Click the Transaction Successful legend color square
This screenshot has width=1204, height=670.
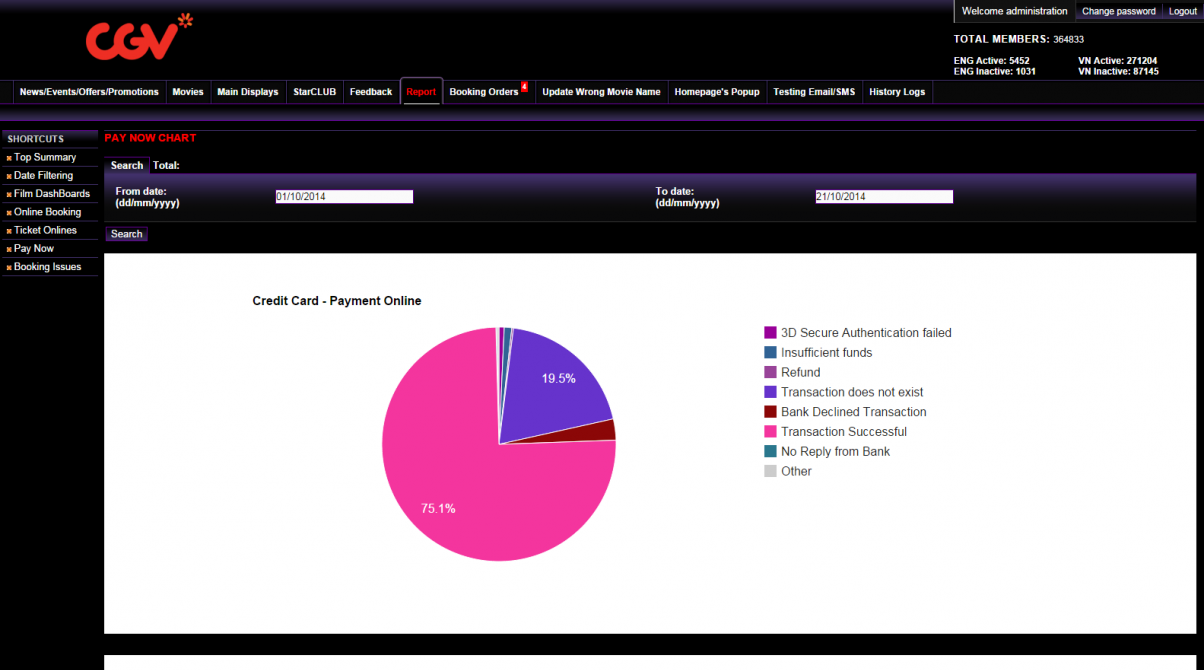tap(770, 432)
